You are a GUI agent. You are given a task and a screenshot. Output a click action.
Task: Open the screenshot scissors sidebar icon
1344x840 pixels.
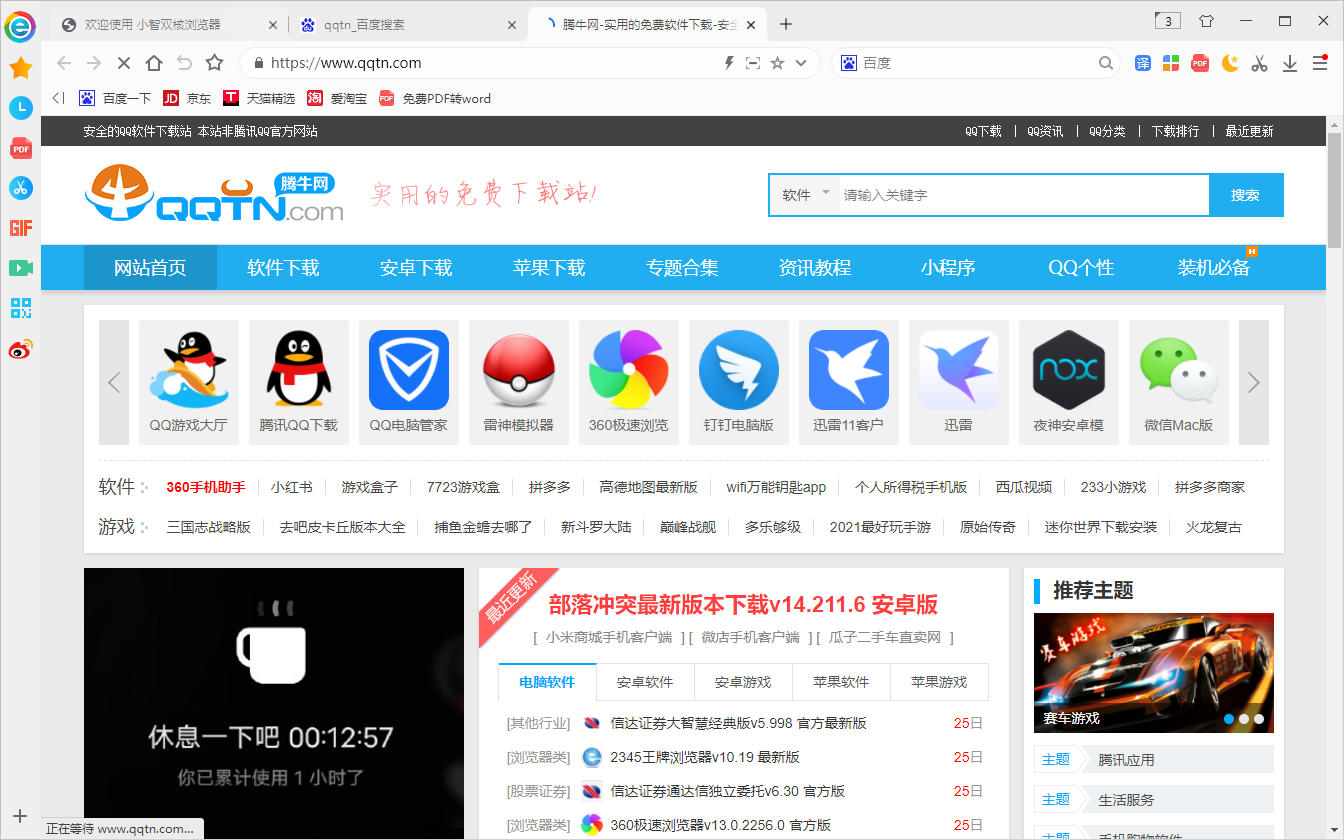20,188
